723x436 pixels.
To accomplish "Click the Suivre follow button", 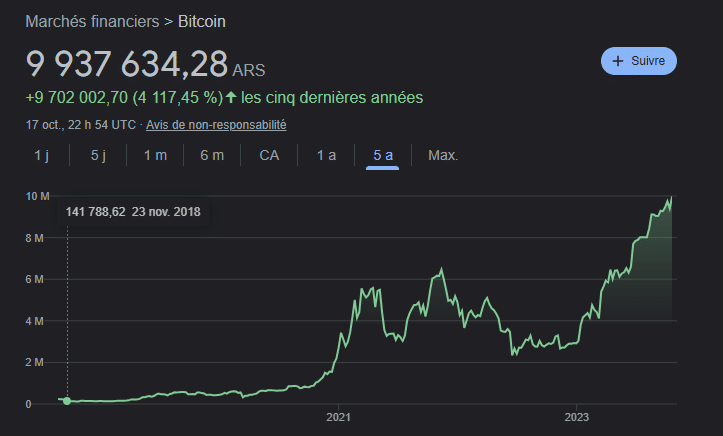I will (639, 61).
